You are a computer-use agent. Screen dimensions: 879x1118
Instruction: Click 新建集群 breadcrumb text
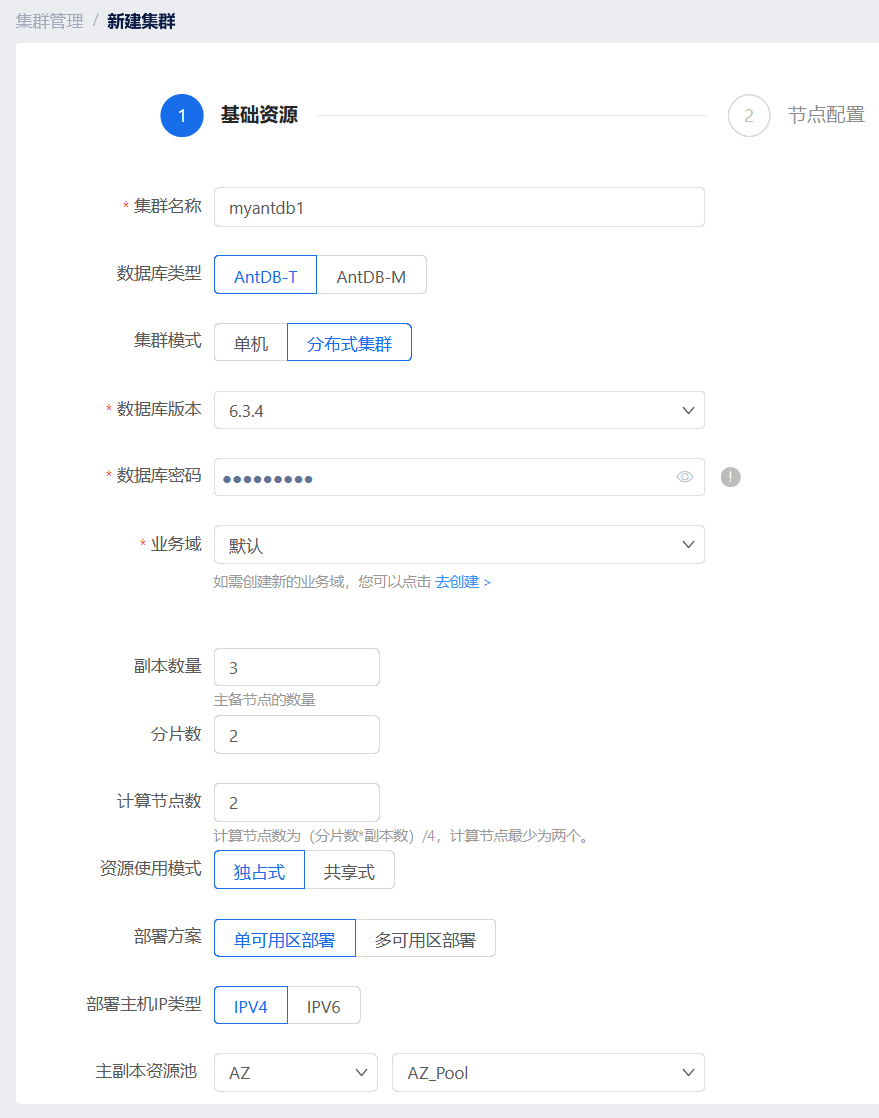(x=141, y=21)
